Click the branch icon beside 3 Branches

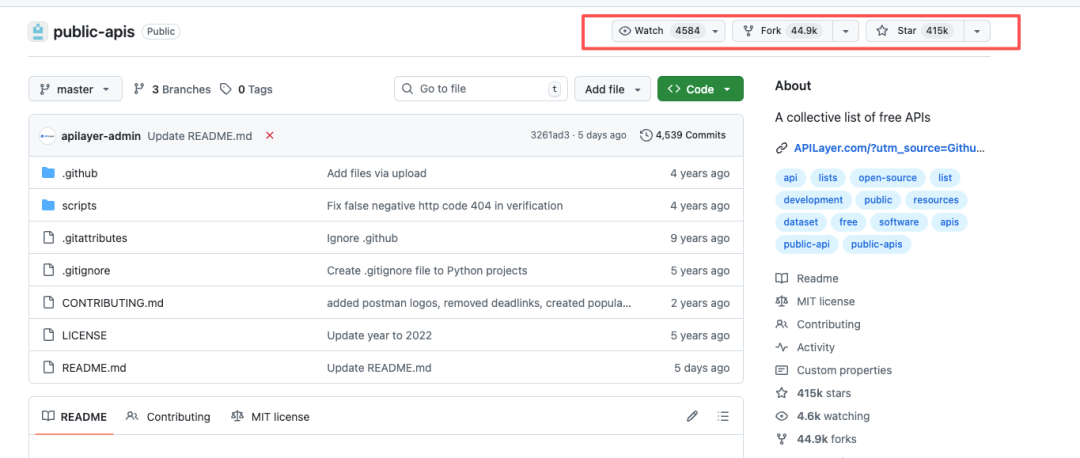point(139,89)
